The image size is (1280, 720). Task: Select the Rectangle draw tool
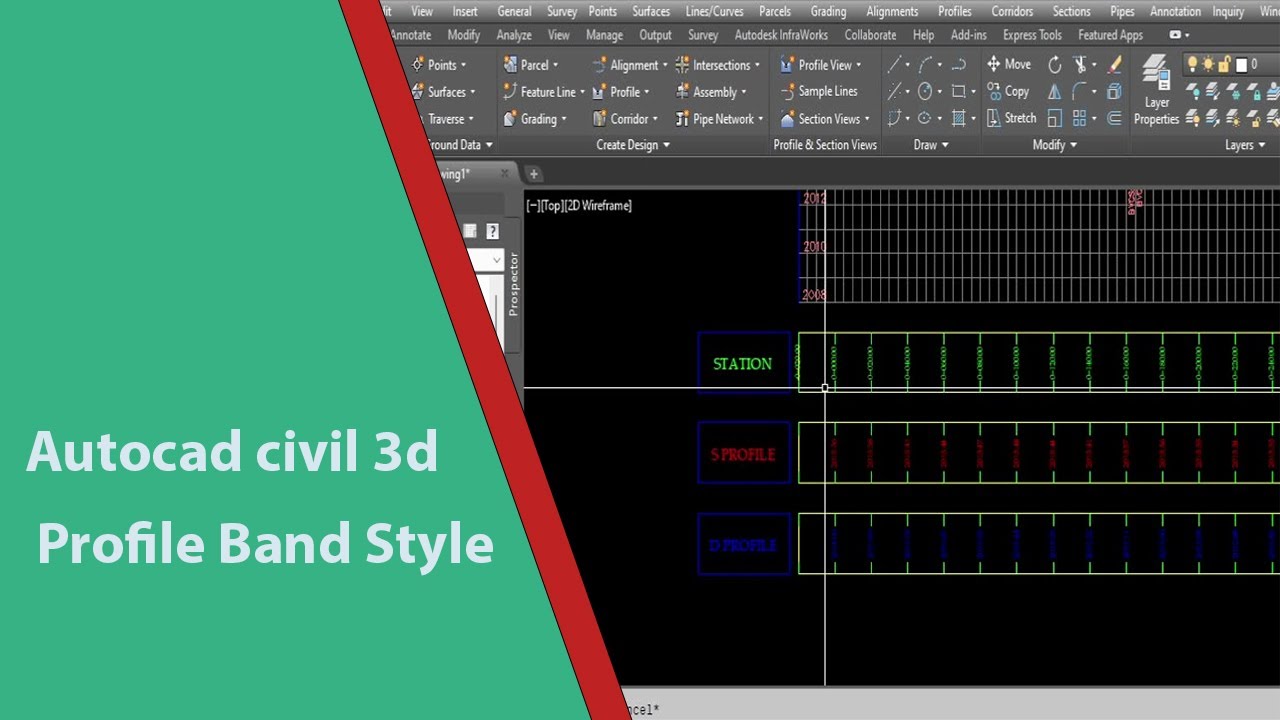coord(958,92)
